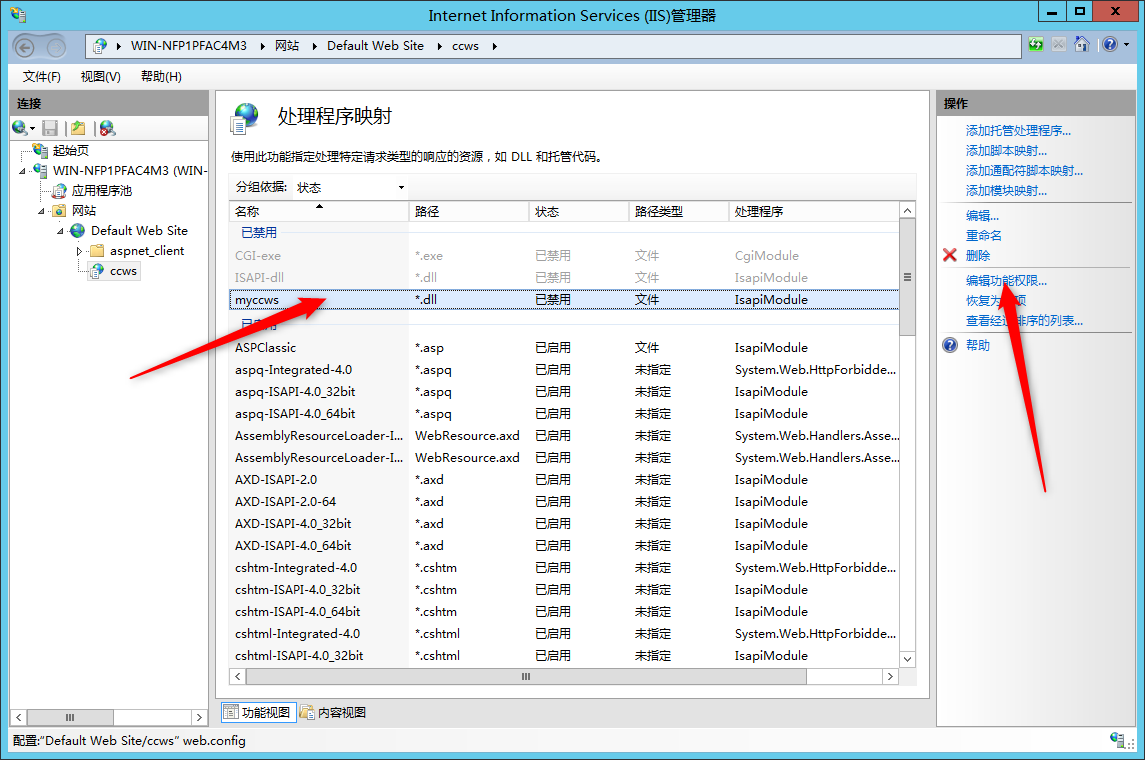Viewport: 1145px width, 760px height.
Task: Switch to the 内容视图 tab
Action: [x=332, y=713]
